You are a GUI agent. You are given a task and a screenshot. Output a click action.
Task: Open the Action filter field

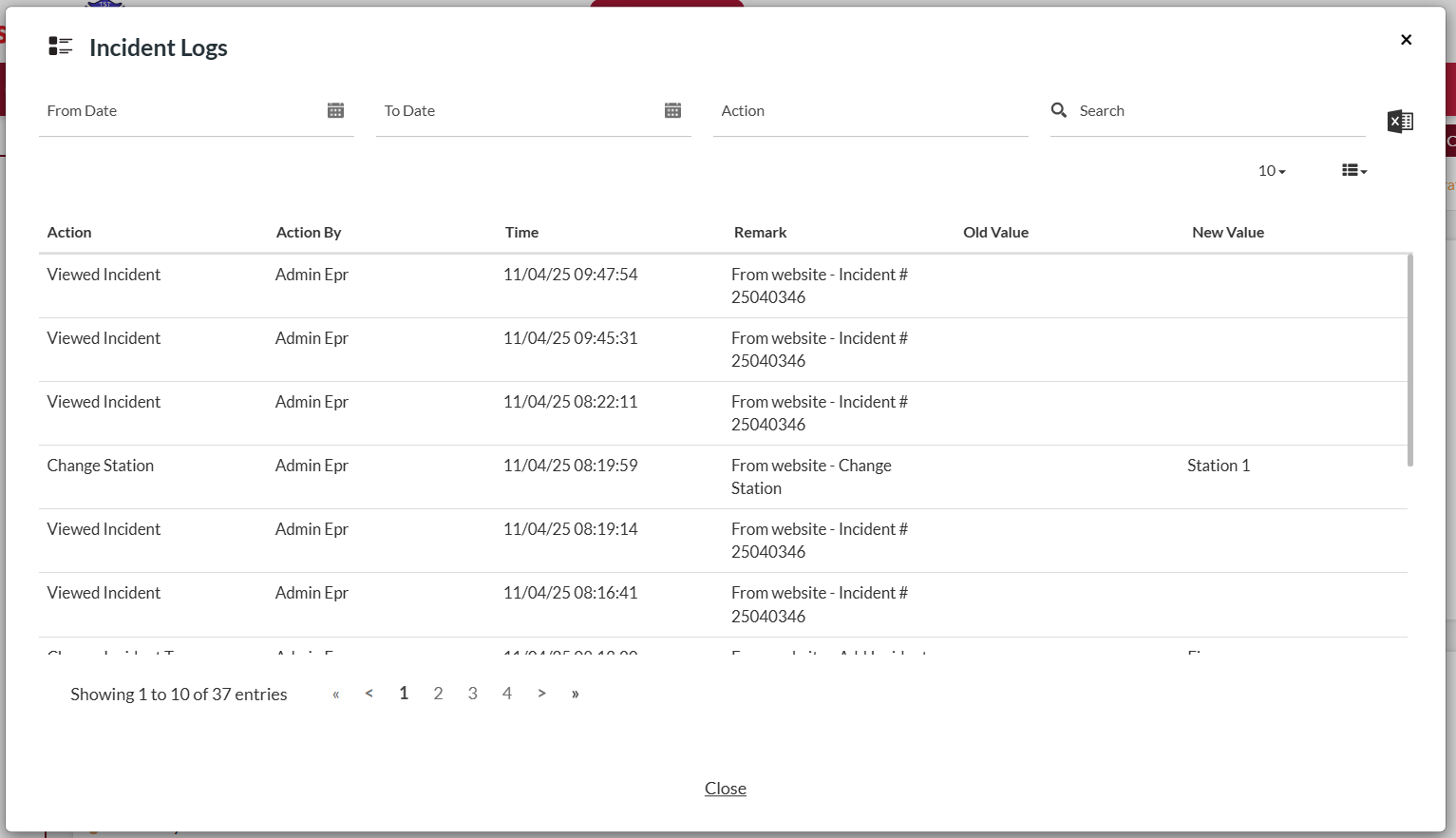pyautogui.click(x=869, y=111)
